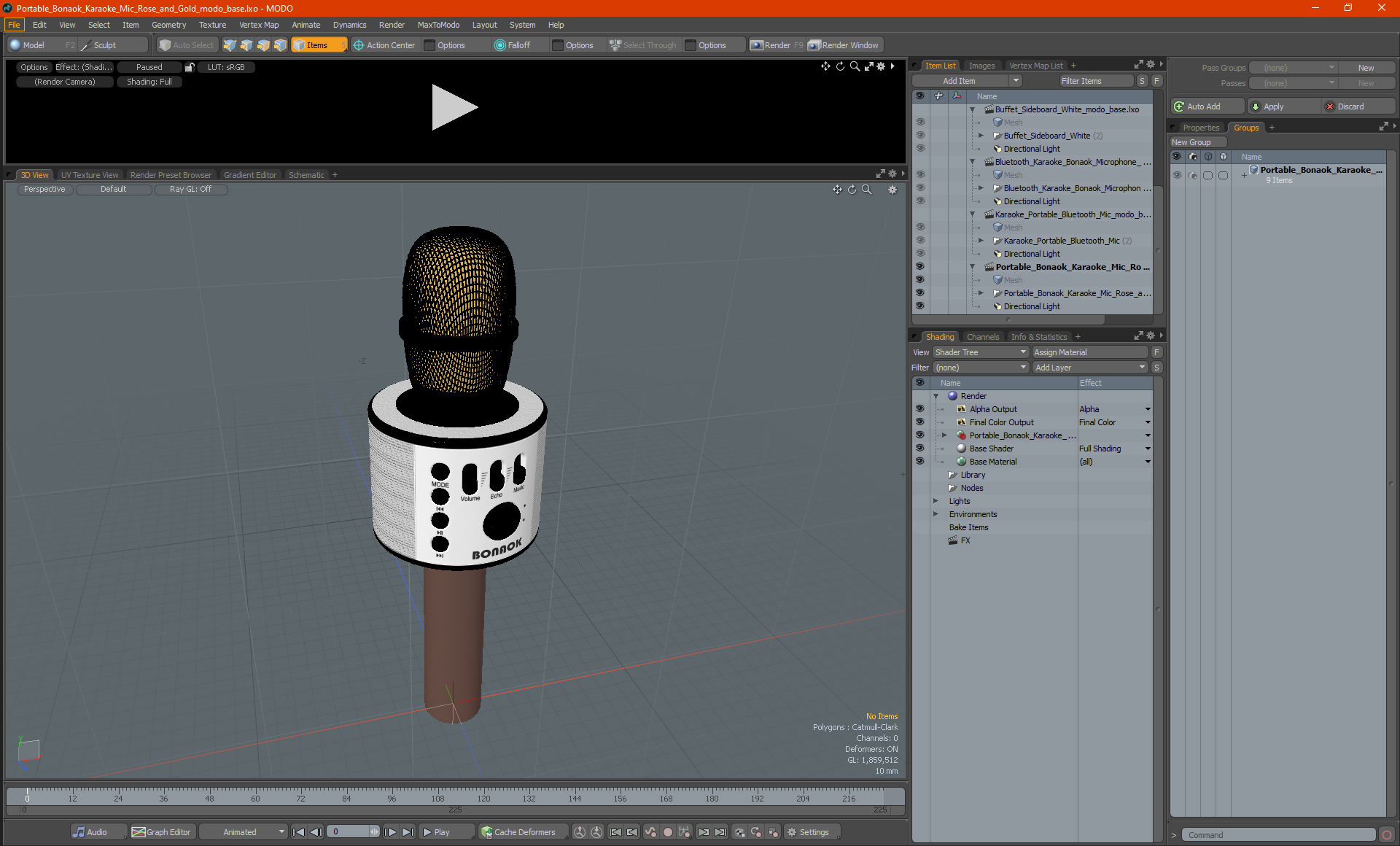Open render preview gear settings
This screenshot has height=846, width=1400.
881,66
